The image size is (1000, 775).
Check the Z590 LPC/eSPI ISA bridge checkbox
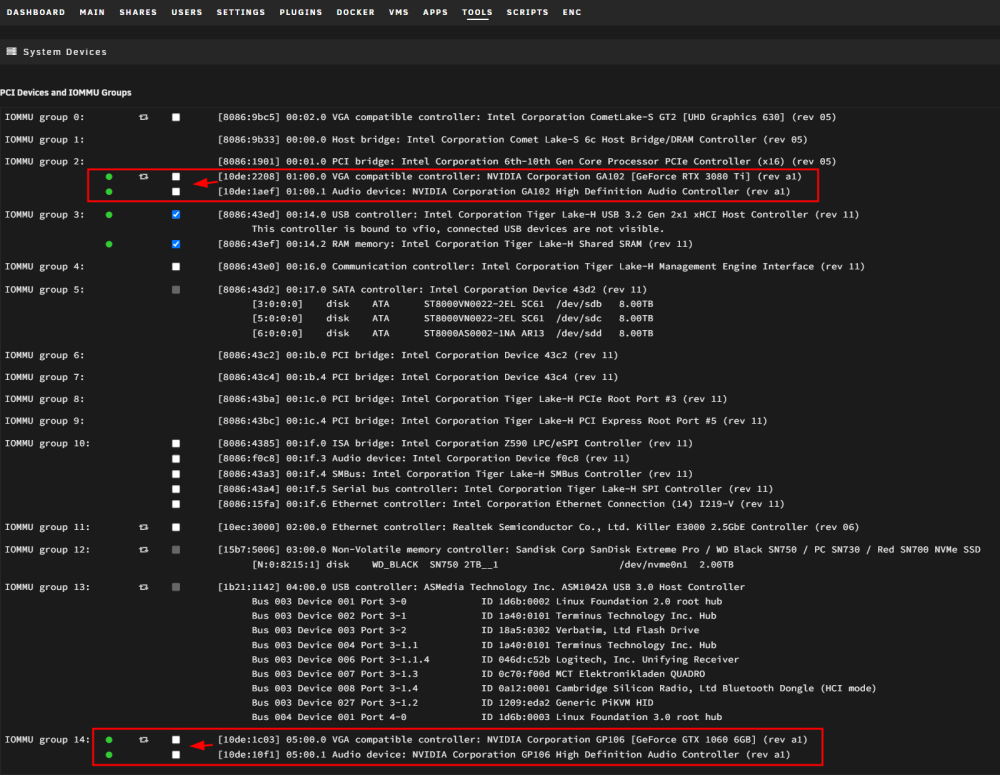pos(176,443)
